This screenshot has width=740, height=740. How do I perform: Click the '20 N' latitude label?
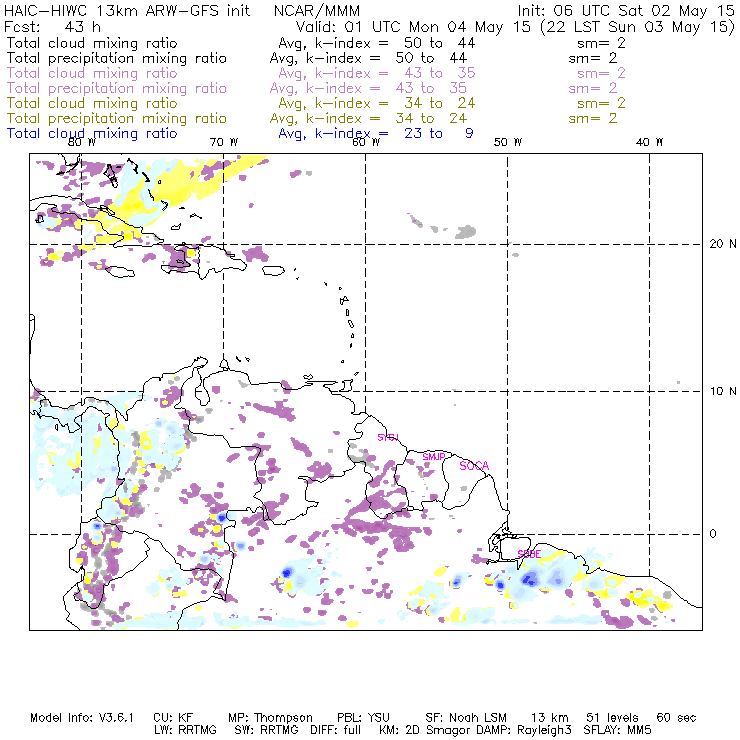click(x=723, y=244)
